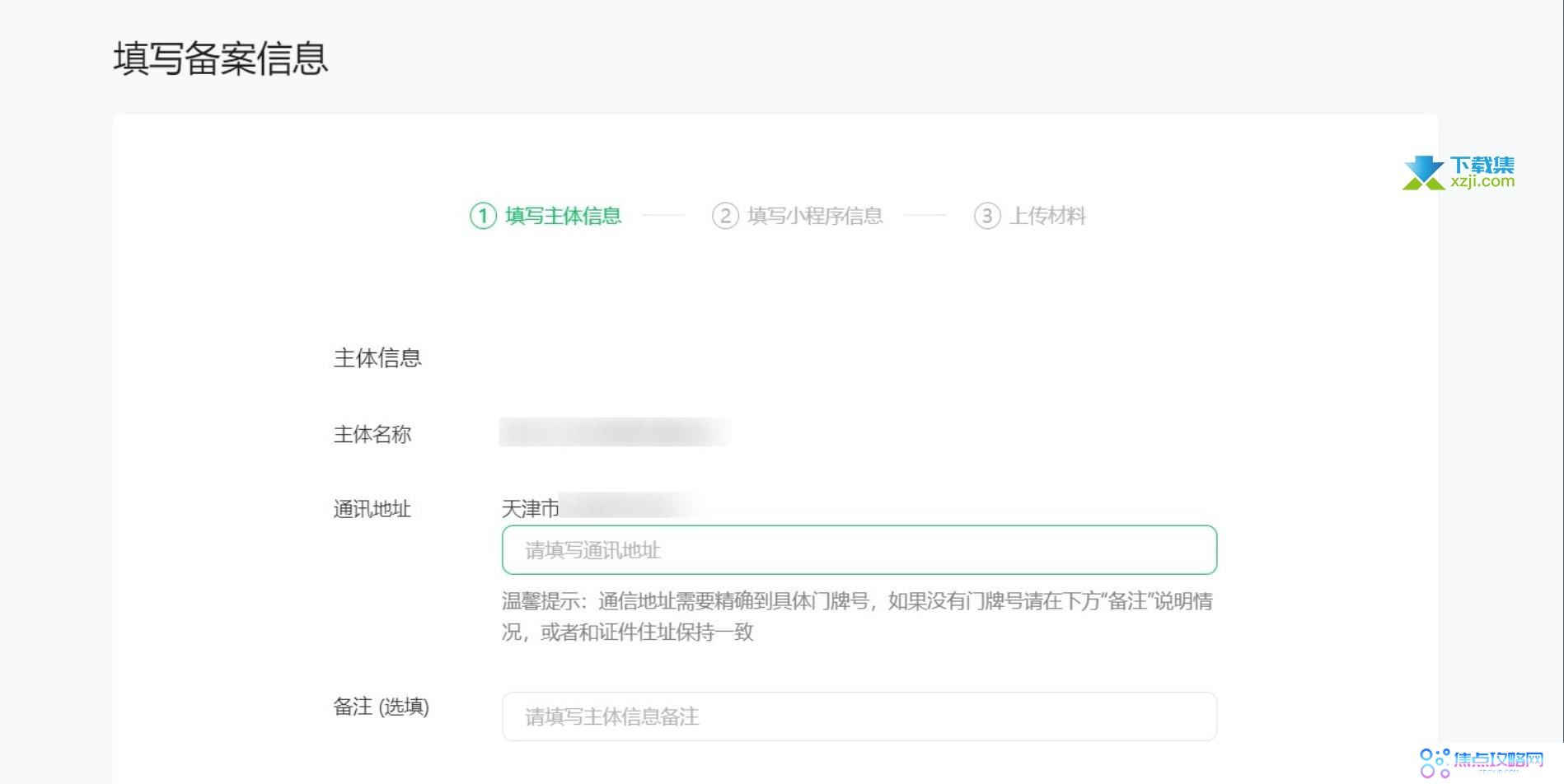Focus the 请填写通讯地址 input box
The height and width of the screenshot is (784, 1564).
pos(859,549)
